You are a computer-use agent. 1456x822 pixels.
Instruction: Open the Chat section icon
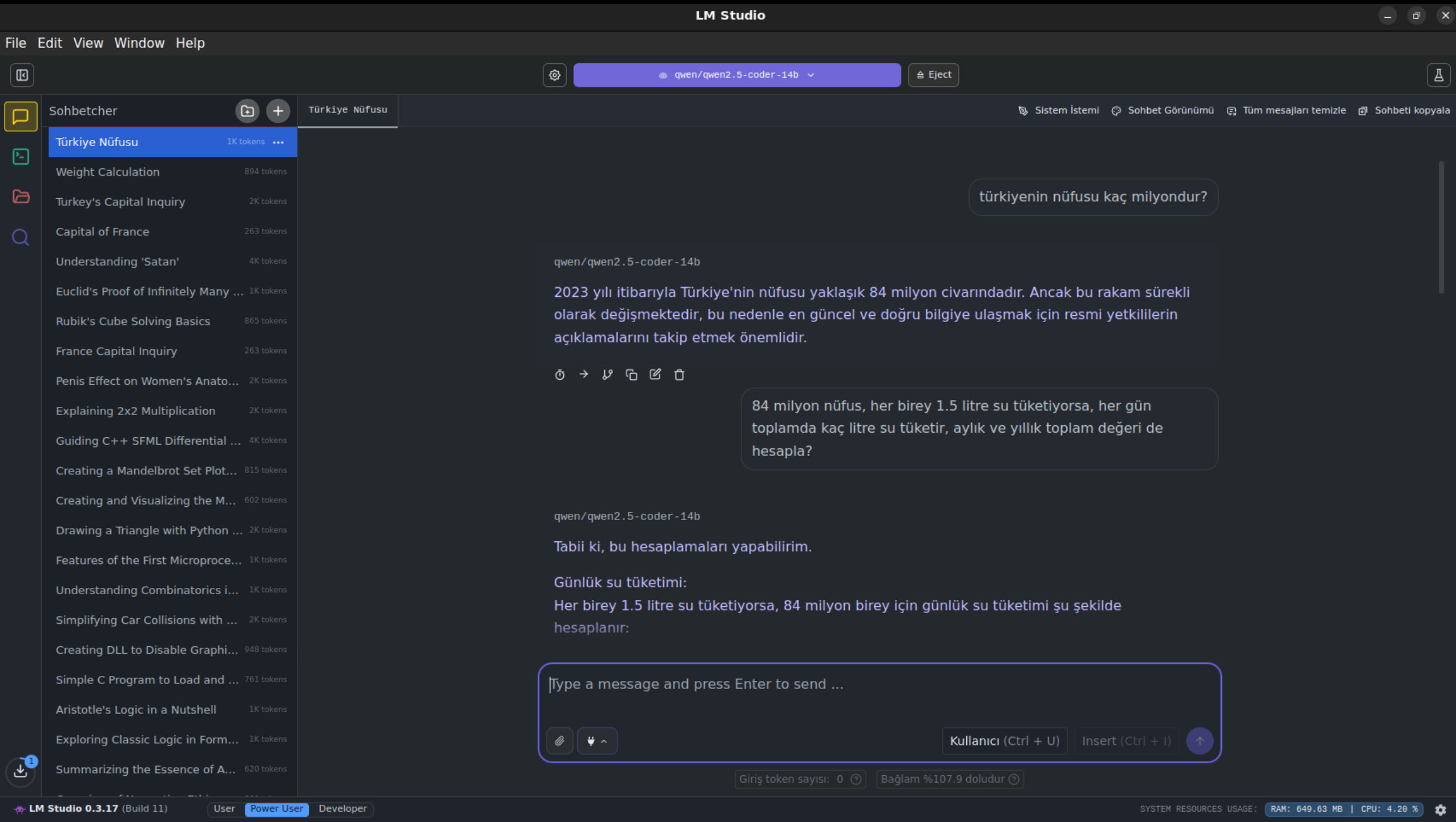point(21,116)
